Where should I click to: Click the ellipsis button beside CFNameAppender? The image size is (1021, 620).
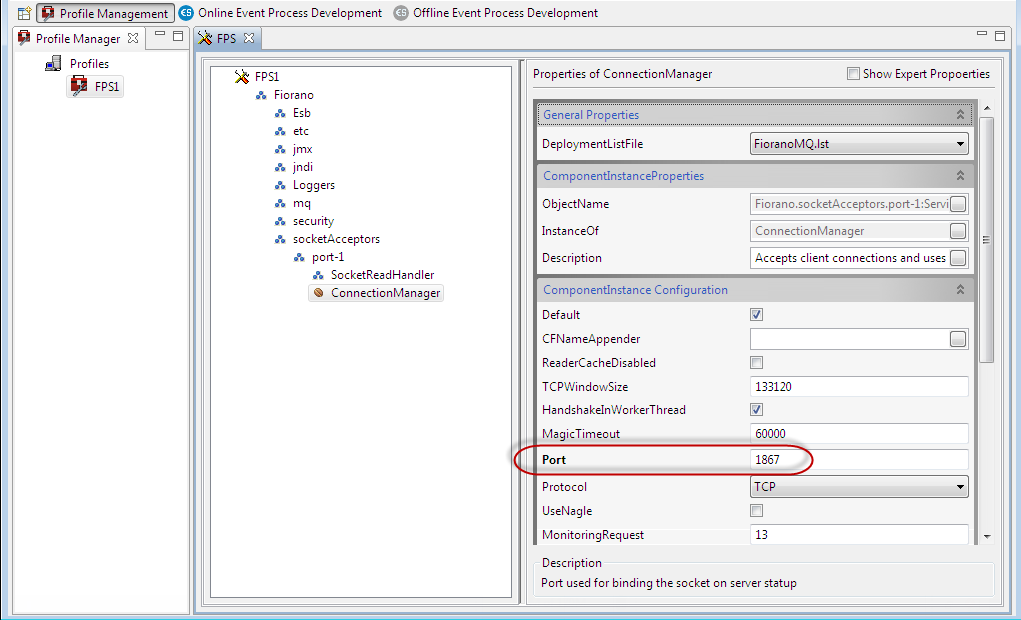[x=958, y=339]
